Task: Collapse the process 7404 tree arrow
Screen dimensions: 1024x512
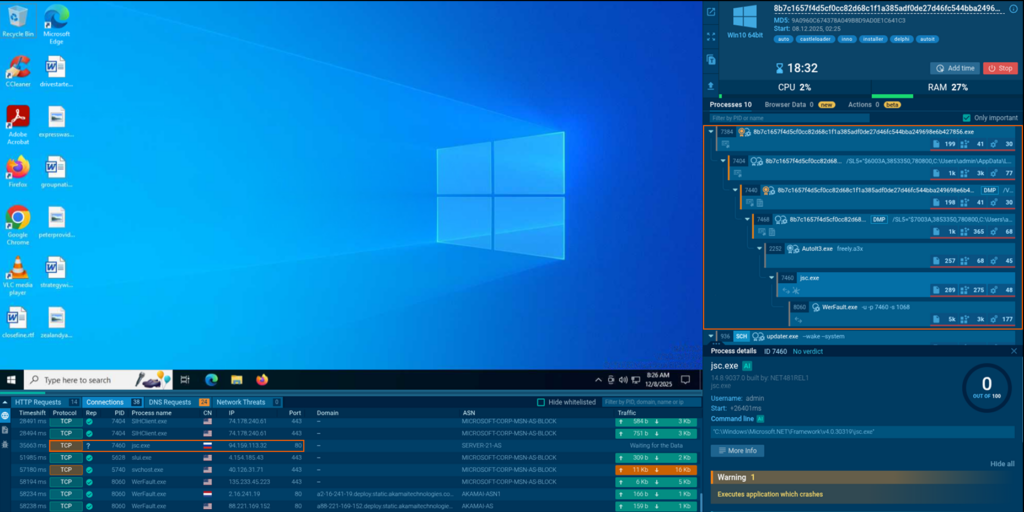Action: pyautogui.click(x=723, y=160)
